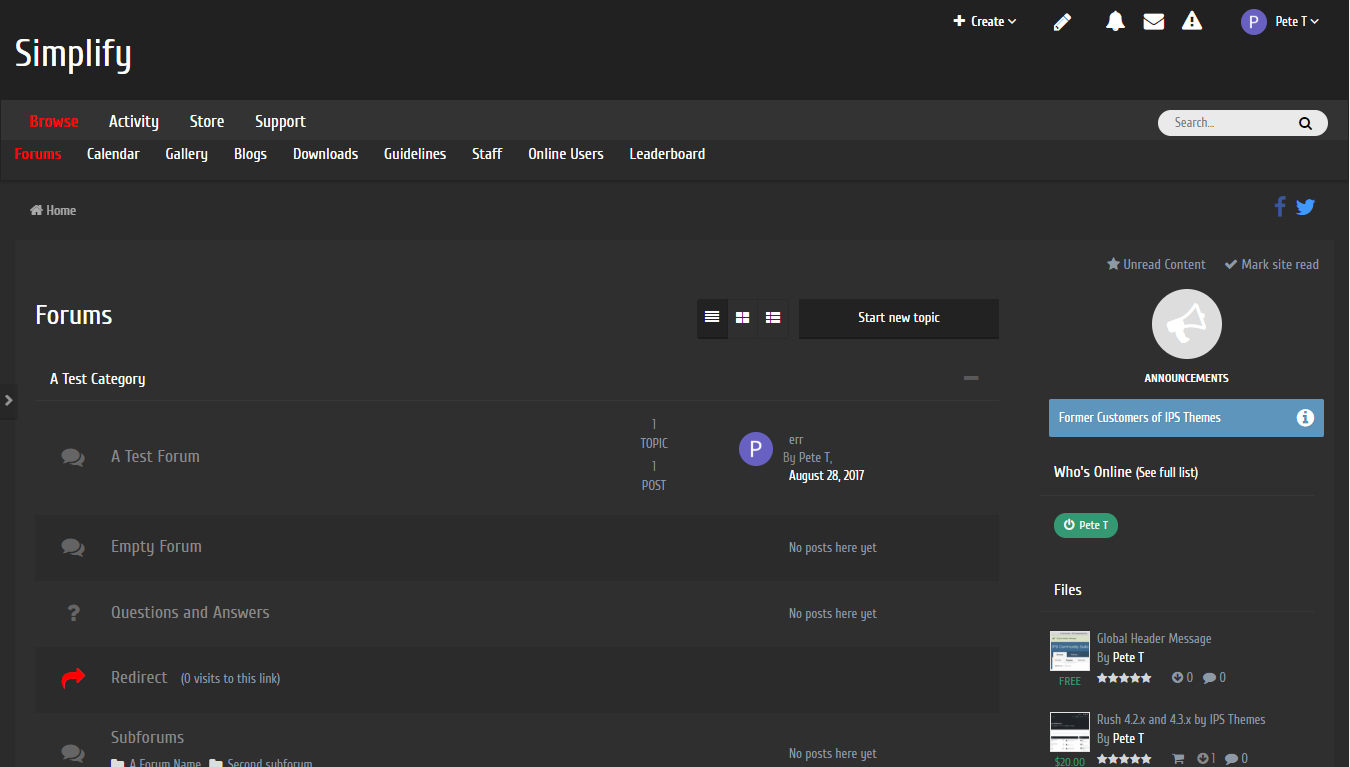Open the Guidelines submenu item
1350x767 pixels.
415,154
